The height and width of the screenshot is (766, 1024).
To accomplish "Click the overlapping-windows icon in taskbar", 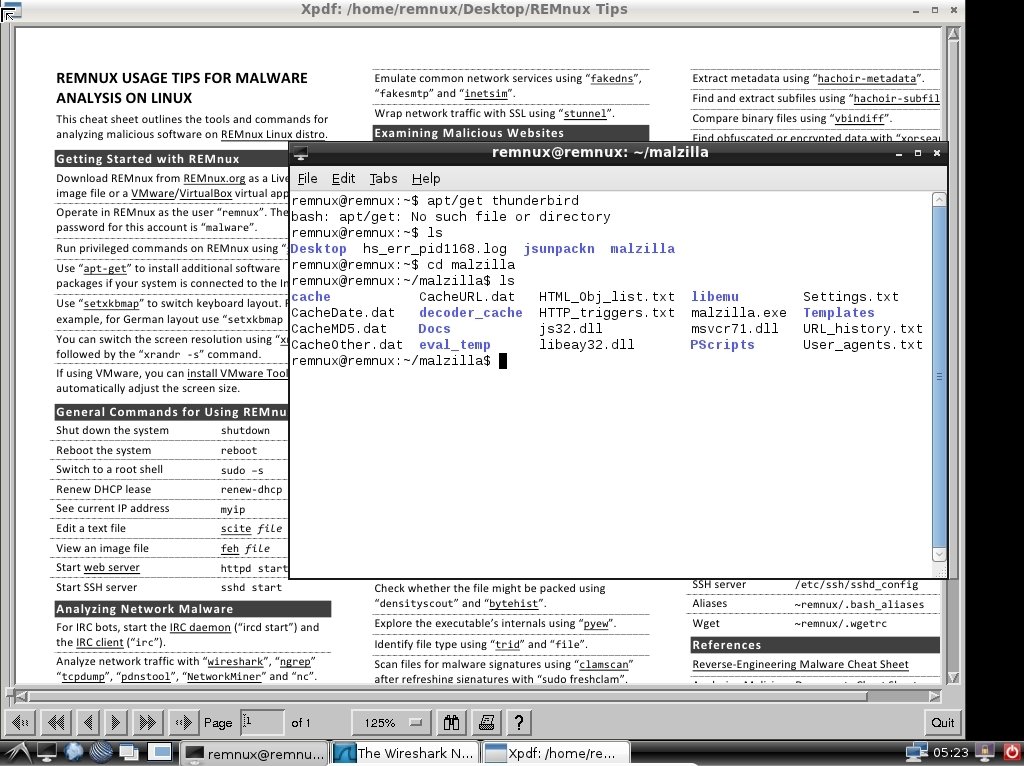I will 129,753.
